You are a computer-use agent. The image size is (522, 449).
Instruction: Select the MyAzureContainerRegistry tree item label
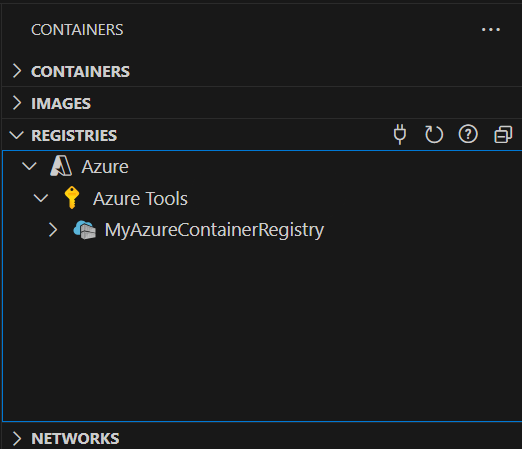click(x=214, y=230)
